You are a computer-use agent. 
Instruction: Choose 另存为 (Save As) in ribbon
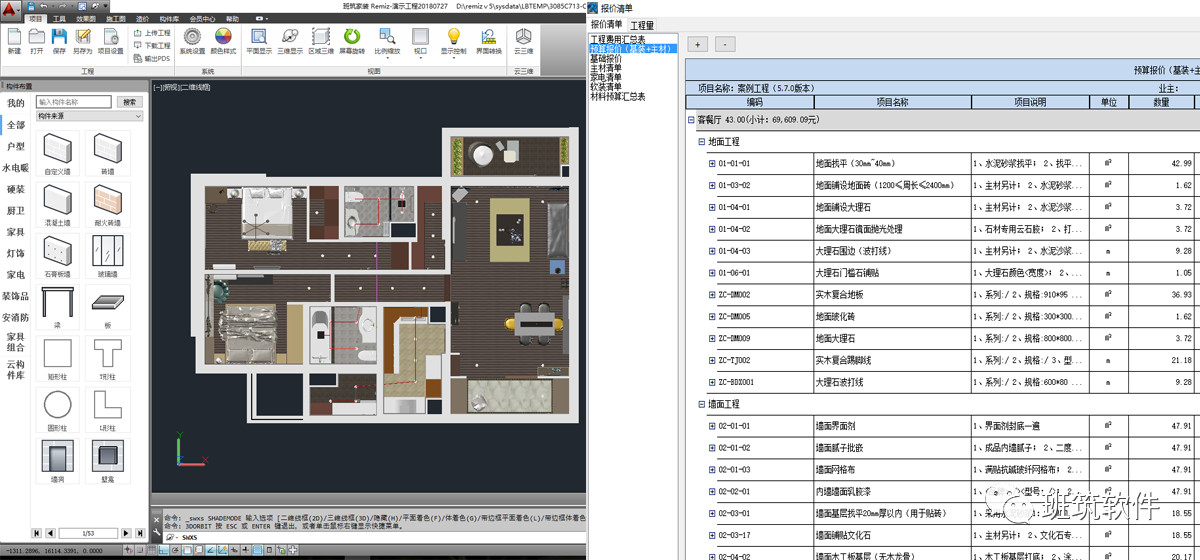coord(82,40)
